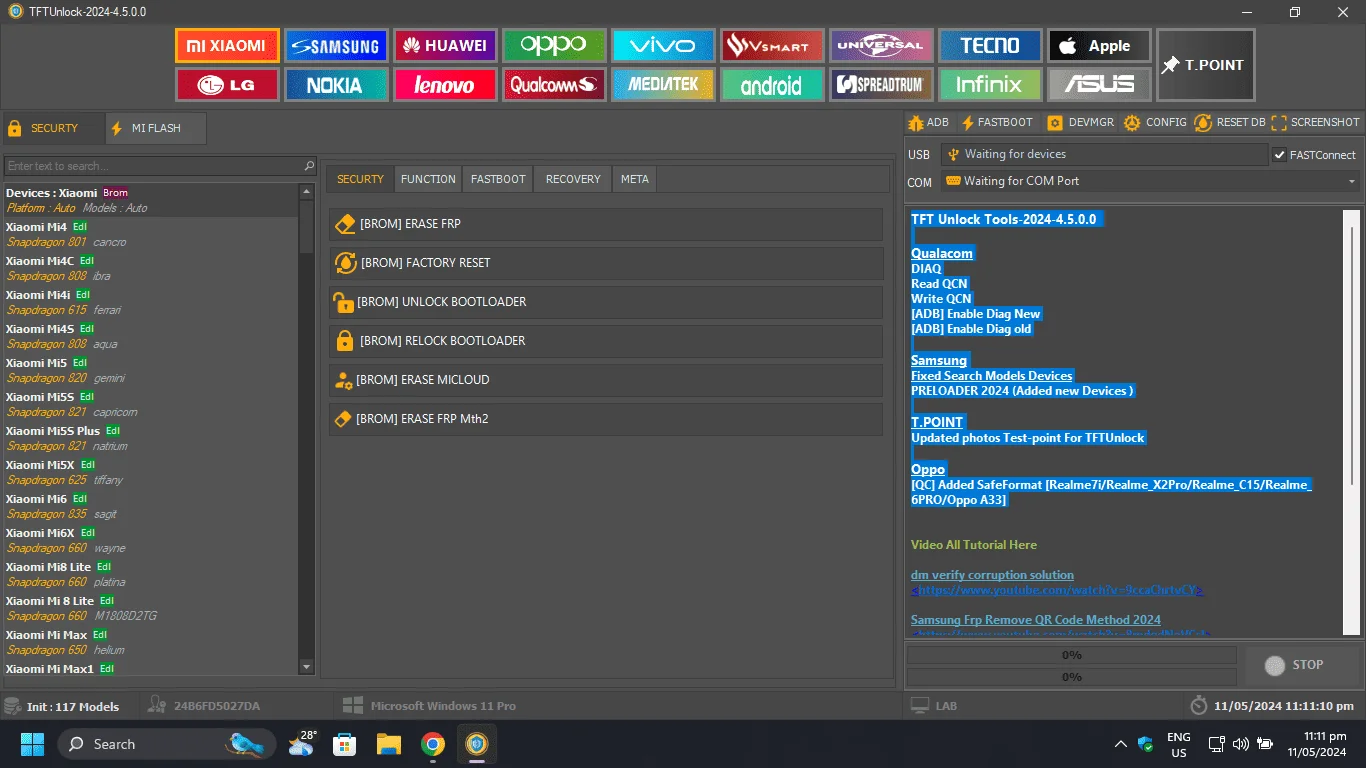The width and height of the screenshot is (1366, 768).
Task: Select the Lenovo brand button
Action: coord(445,84)
